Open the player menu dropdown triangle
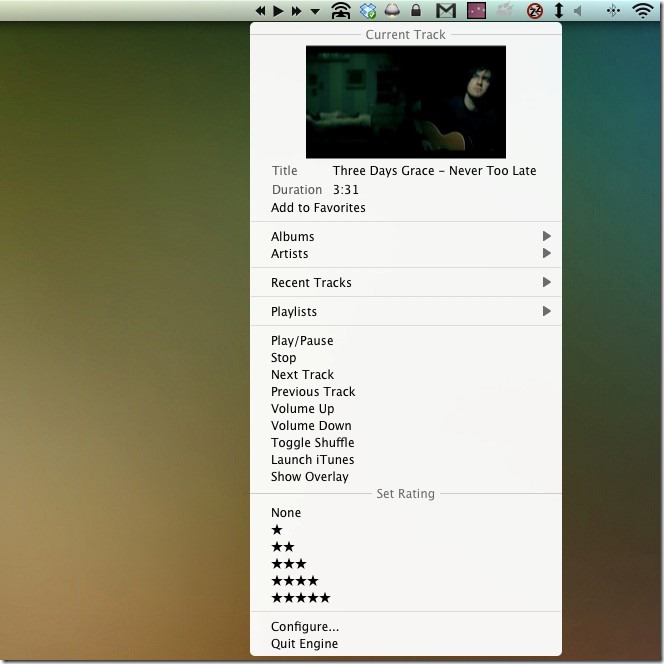 click(315, 11)
